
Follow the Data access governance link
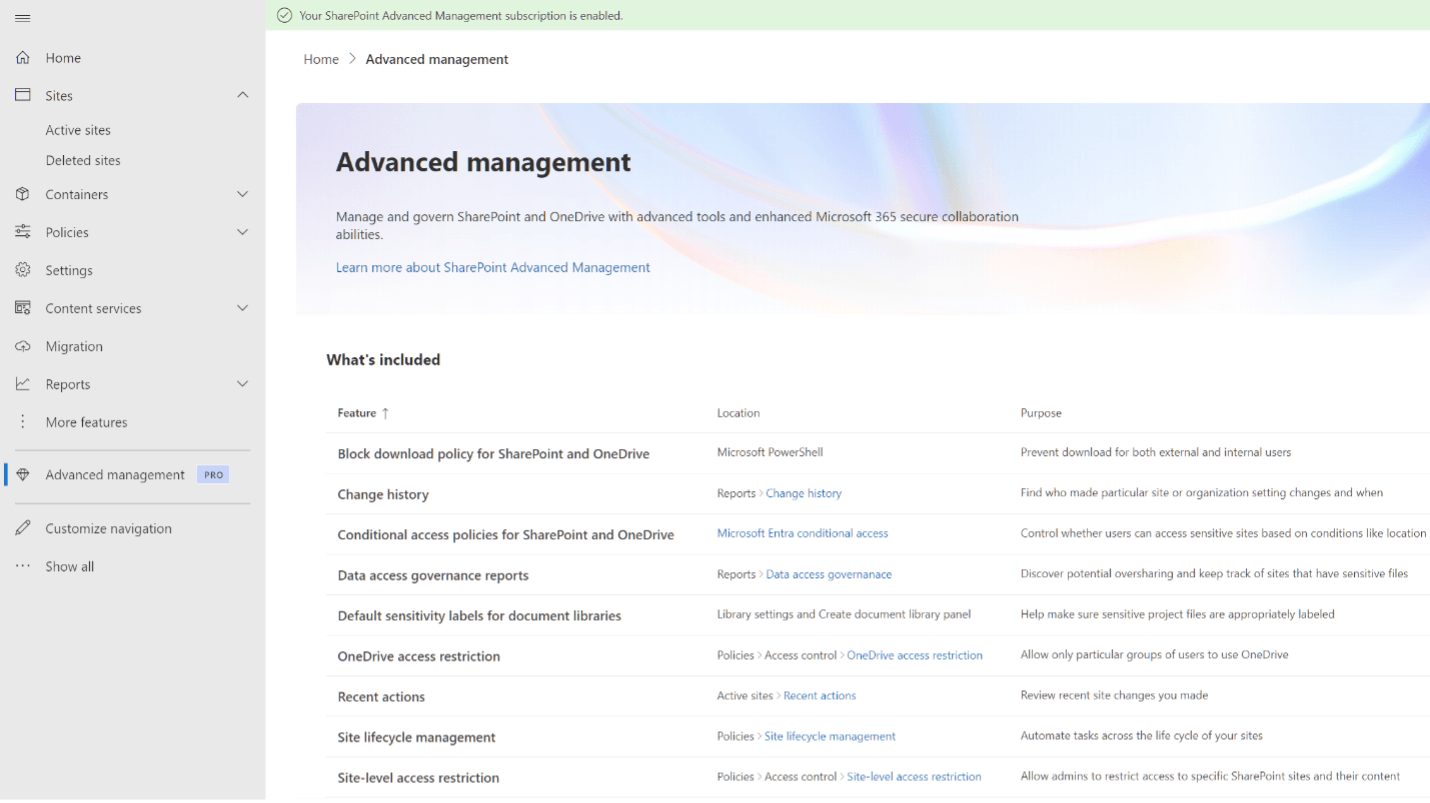[828, 574]
